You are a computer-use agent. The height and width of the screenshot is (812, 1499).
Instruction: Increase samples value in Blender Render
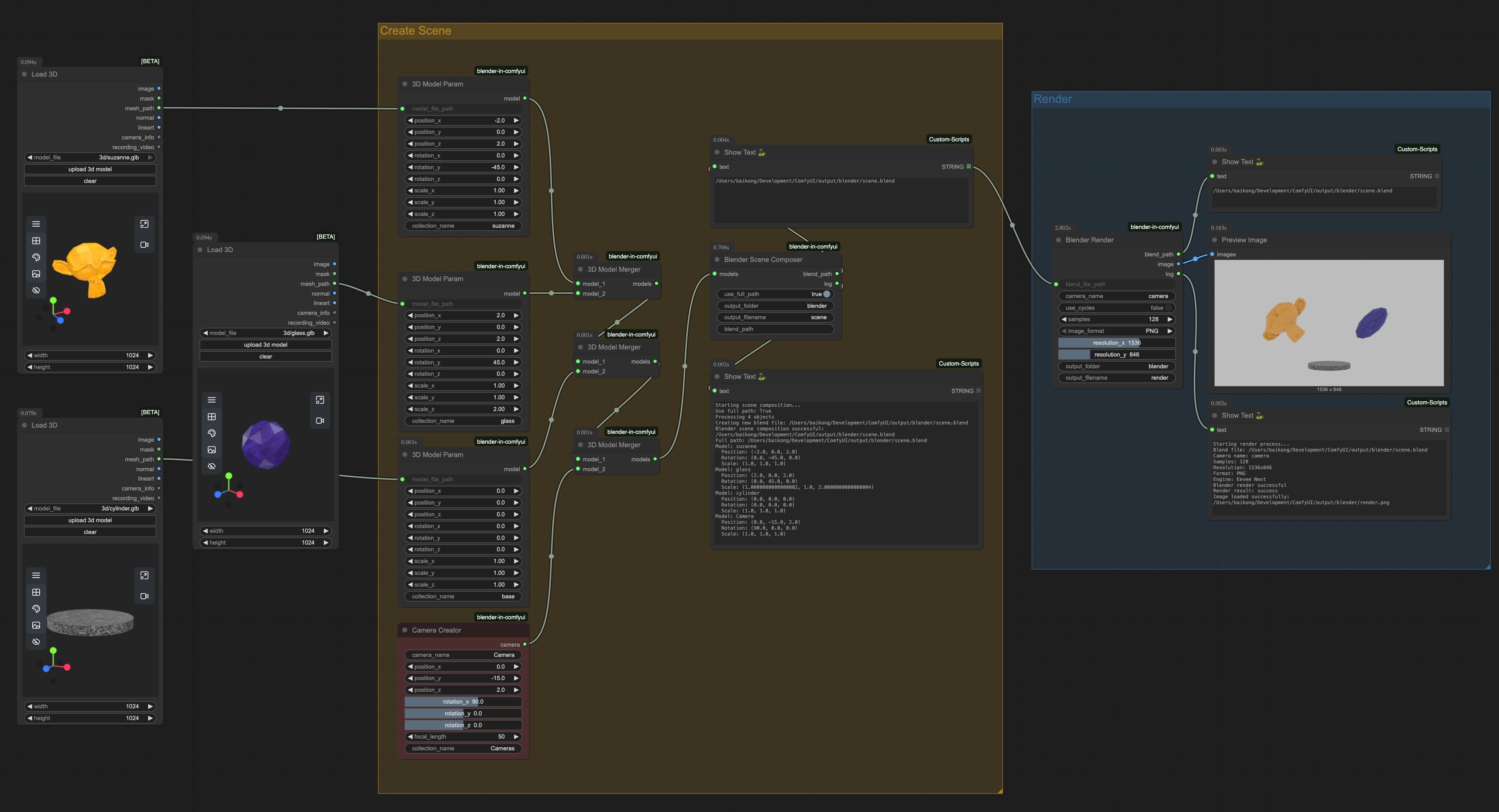pyautogui.click(x=1170, y=319)
